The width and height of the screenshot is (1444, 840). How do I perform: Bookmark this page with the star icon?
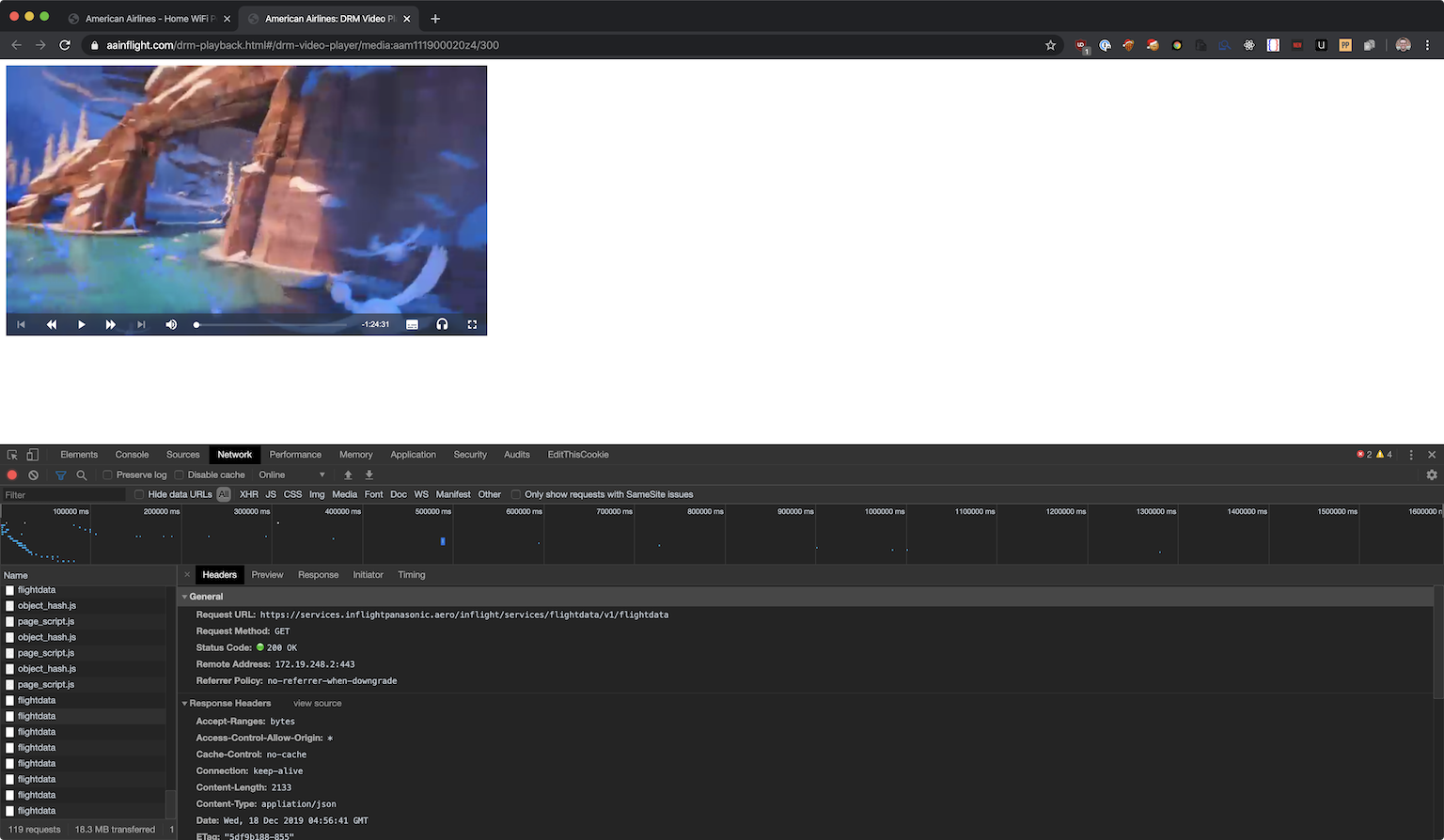point(1050,45)
